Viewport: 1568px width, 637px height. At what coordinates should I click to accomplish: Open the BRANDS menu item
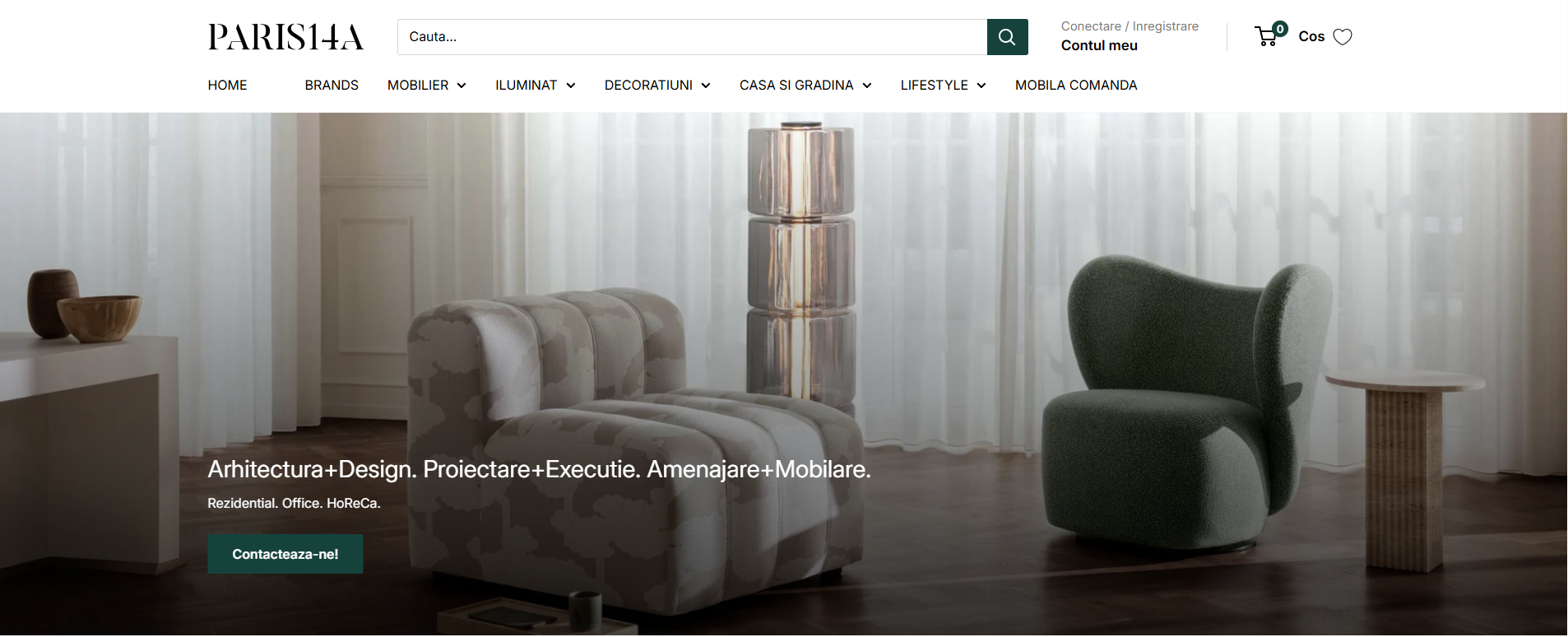[x=332, y=86]
